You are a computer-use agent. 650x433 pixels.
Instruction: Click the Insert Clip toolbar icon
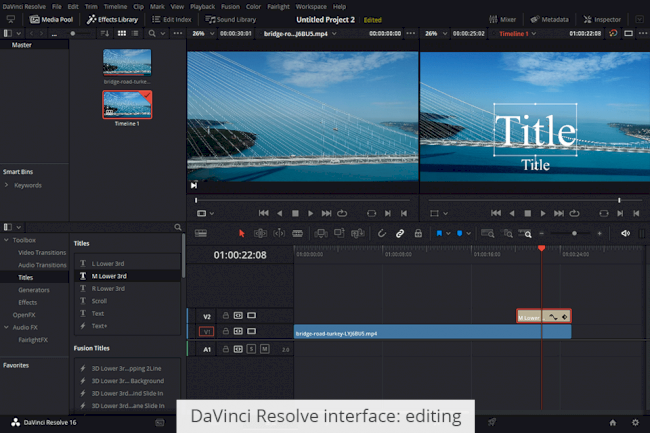pos(321,234)
